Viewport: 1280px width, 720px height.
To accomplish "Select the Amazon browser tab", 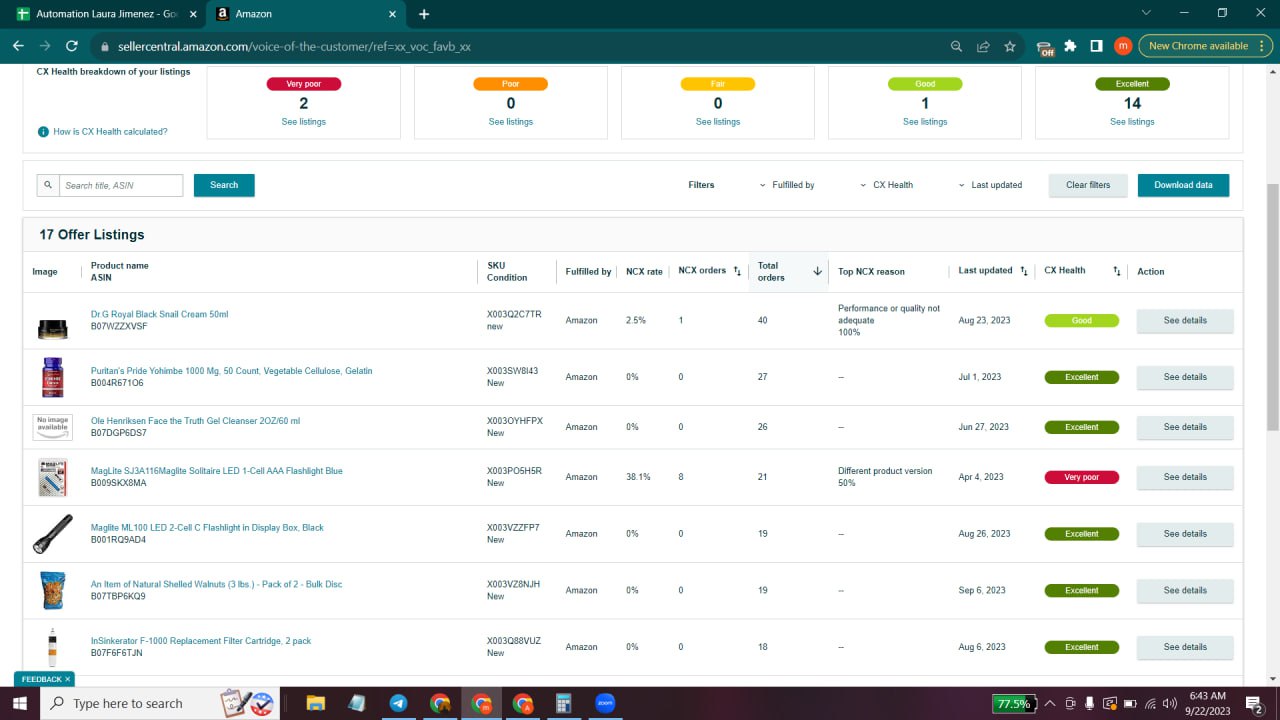I will pos(306,14).
